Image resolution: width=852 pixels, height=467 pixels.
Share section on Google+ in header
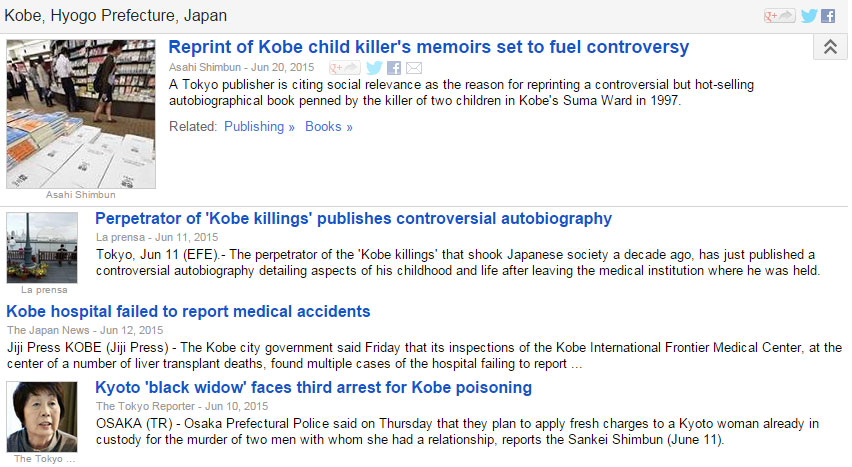tap(779, 16)
